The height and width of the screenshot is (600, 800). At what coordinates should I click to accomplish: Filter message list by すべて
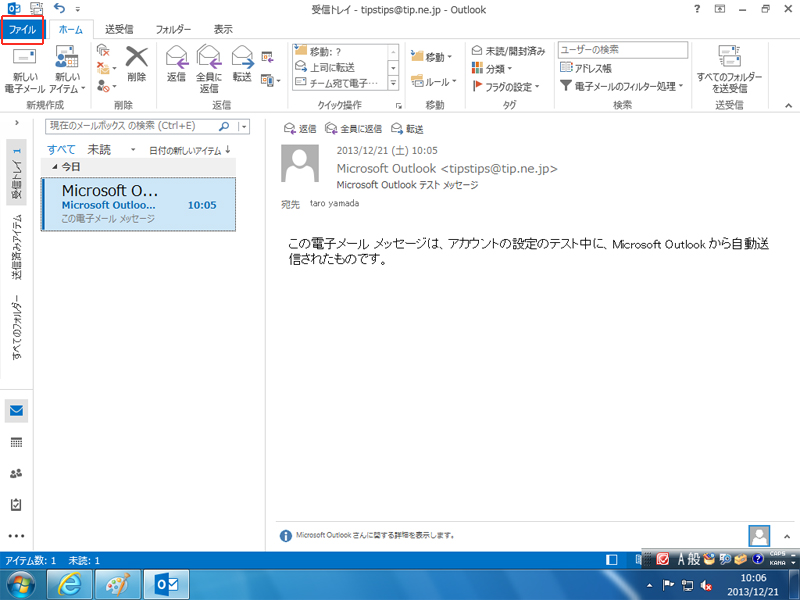[x=61, y=149]
